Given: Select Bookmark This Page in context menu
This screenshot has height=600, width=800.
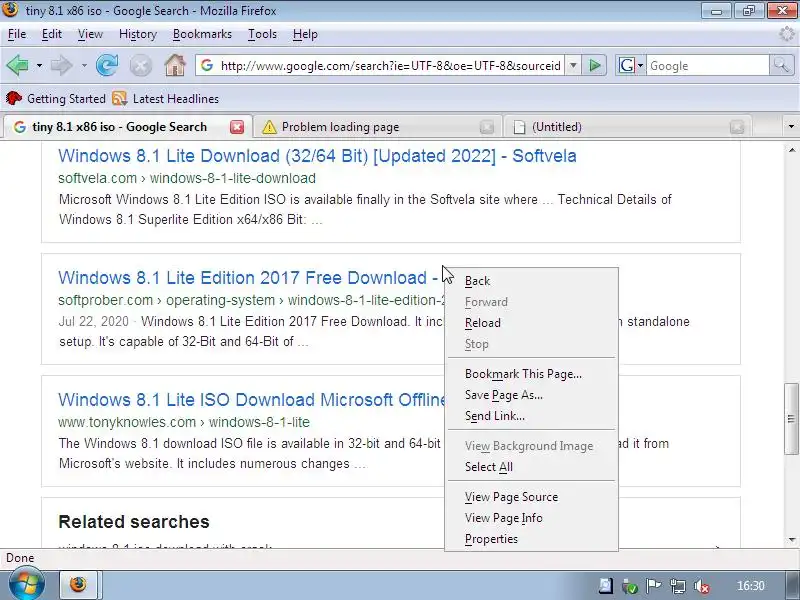Looking at the screenshot, I should (x=531, y=374).
